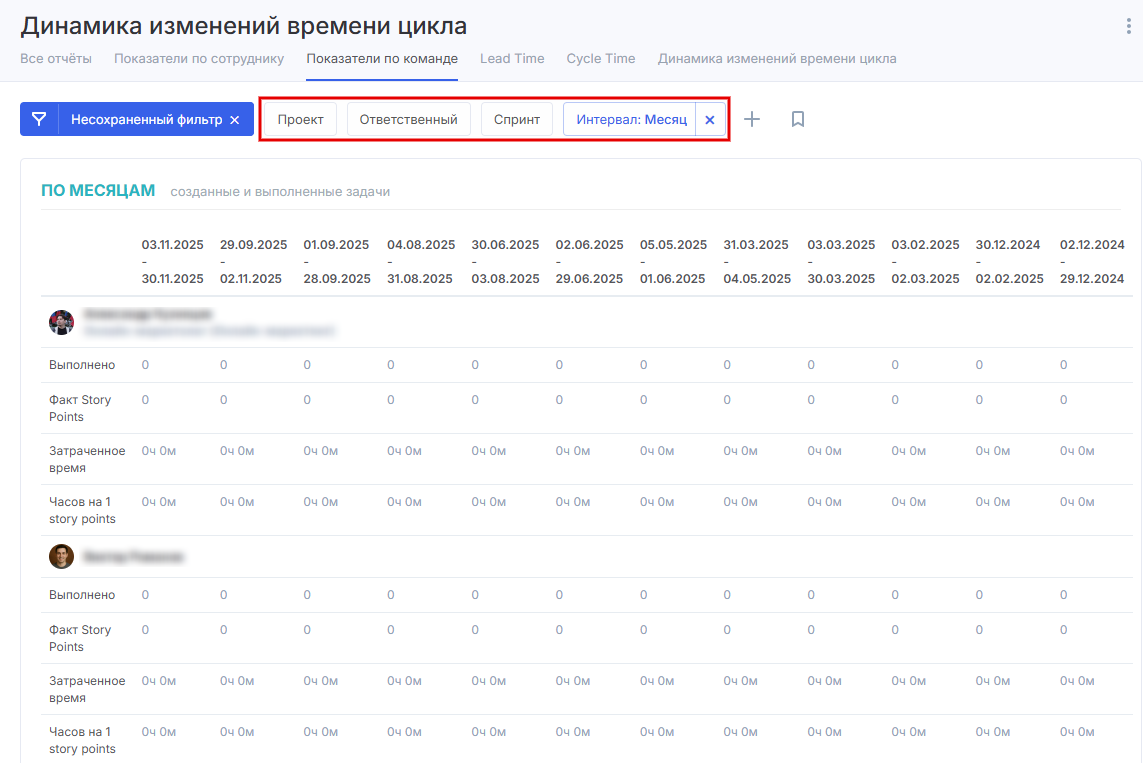Open the Lead Time tab
1143x763 pixels.
pos(512,59)
